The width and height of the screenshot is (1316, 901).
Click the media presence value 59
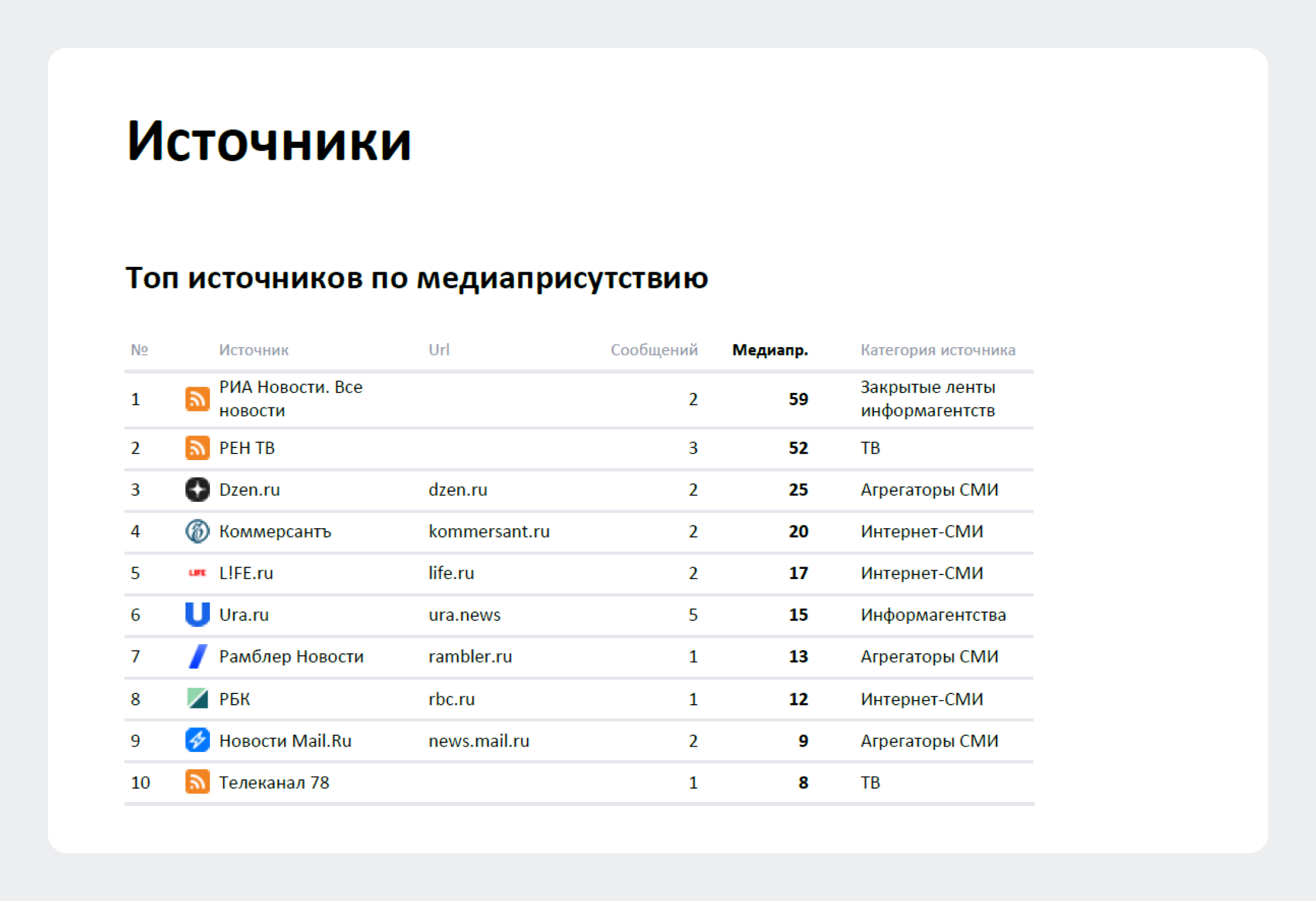(x=798, y=399)
